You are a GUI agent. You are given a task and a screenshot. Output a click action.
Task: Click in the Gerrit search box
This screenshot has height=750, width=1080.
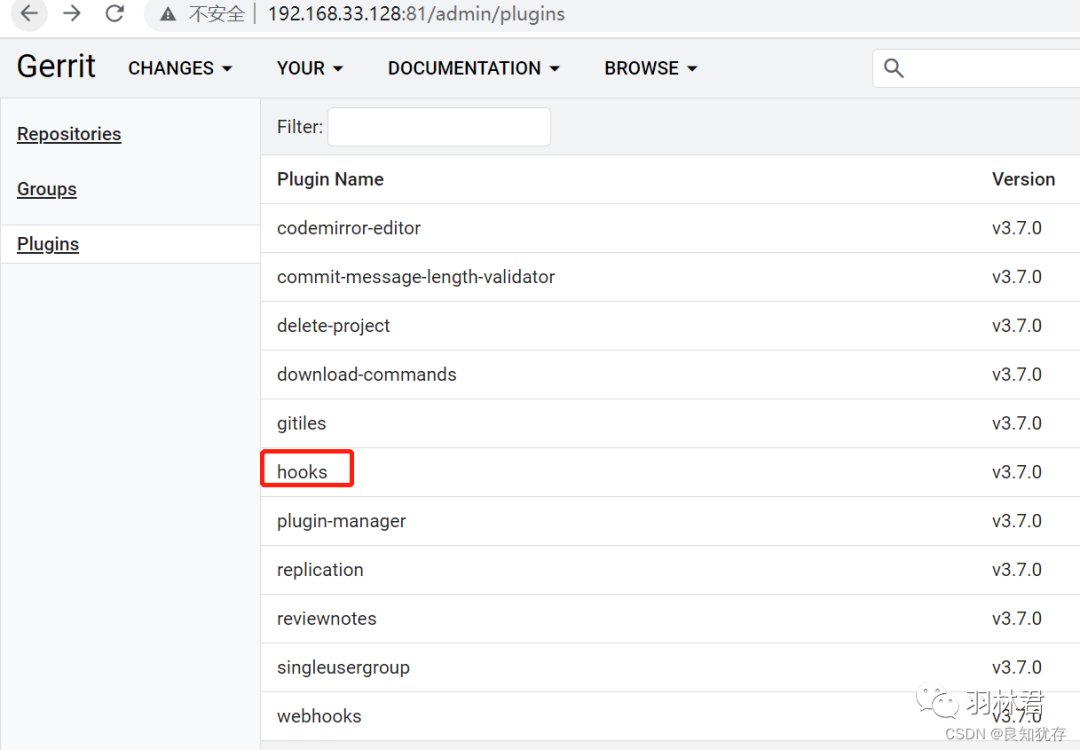pos(990,68)
